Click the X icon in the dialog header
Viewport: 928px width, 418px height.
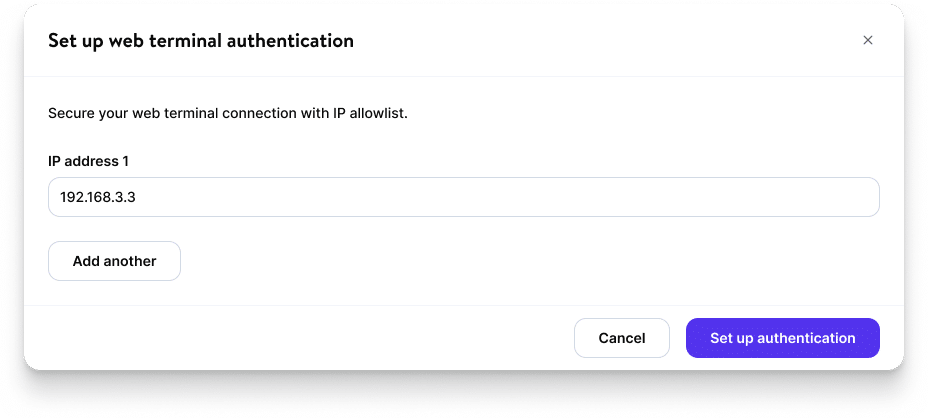click(867, 41)
